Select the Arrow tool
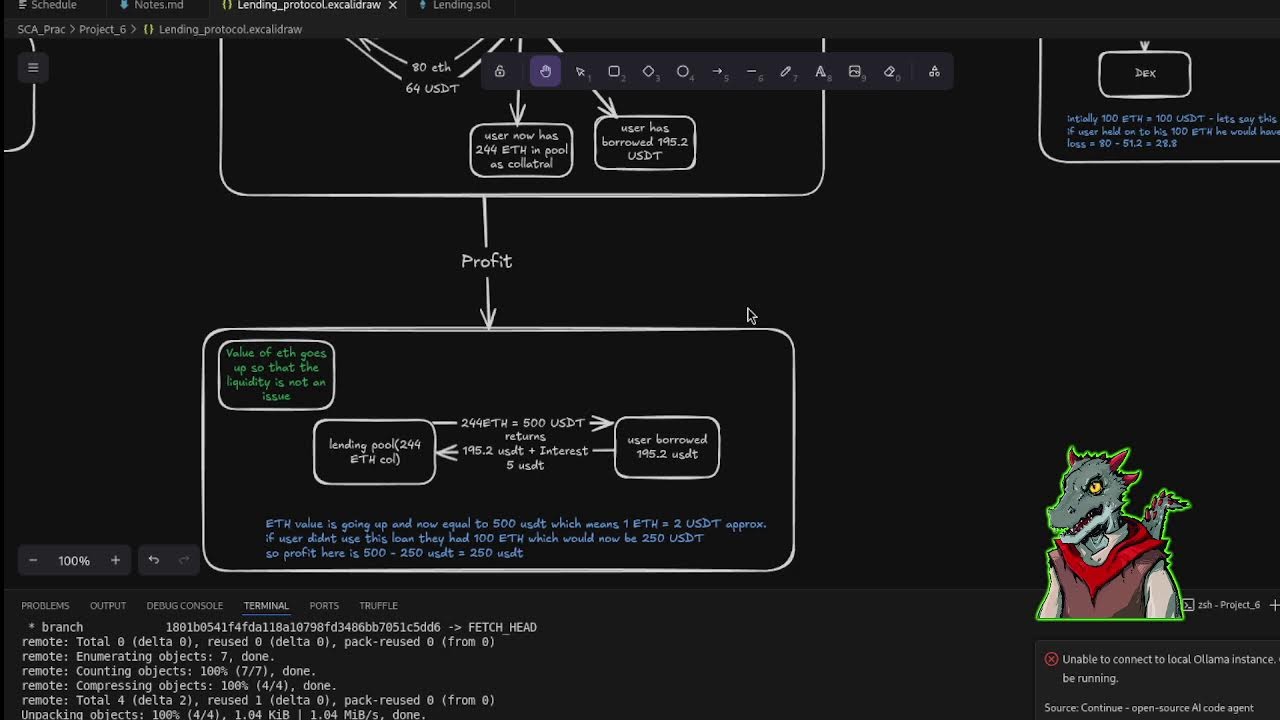 [x=717, y=72]
